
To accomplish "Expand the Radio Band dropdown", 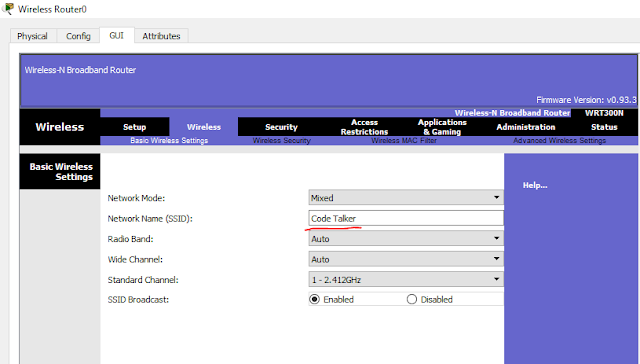I will pos(406,239).
